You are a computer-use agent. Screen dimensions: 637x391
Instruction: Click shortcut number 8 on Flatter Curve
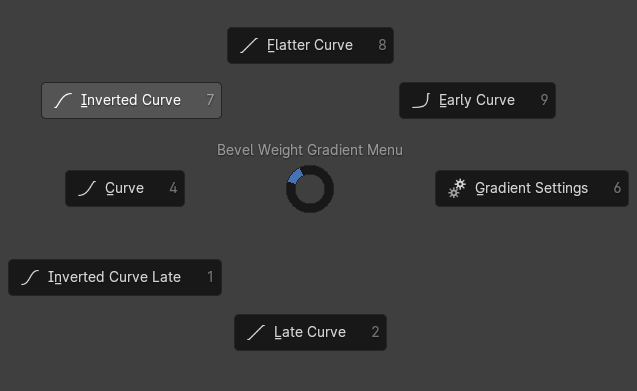pos(382,45)
